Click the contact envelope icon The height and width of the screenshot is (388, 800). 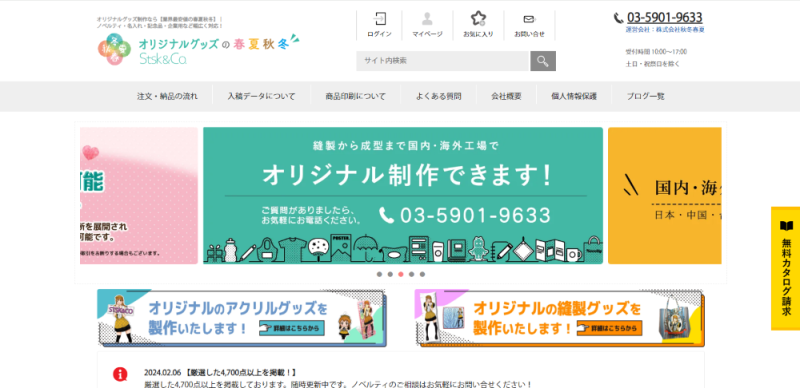coord(529,19)
